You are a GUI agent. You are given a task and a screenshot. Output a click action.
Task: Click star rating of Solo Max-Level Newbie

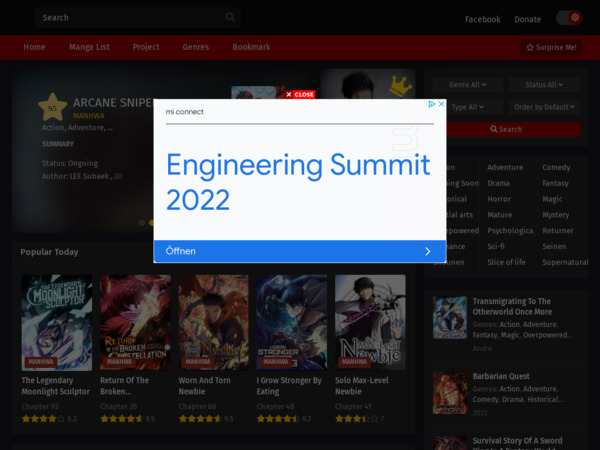[x=359, y=419]
